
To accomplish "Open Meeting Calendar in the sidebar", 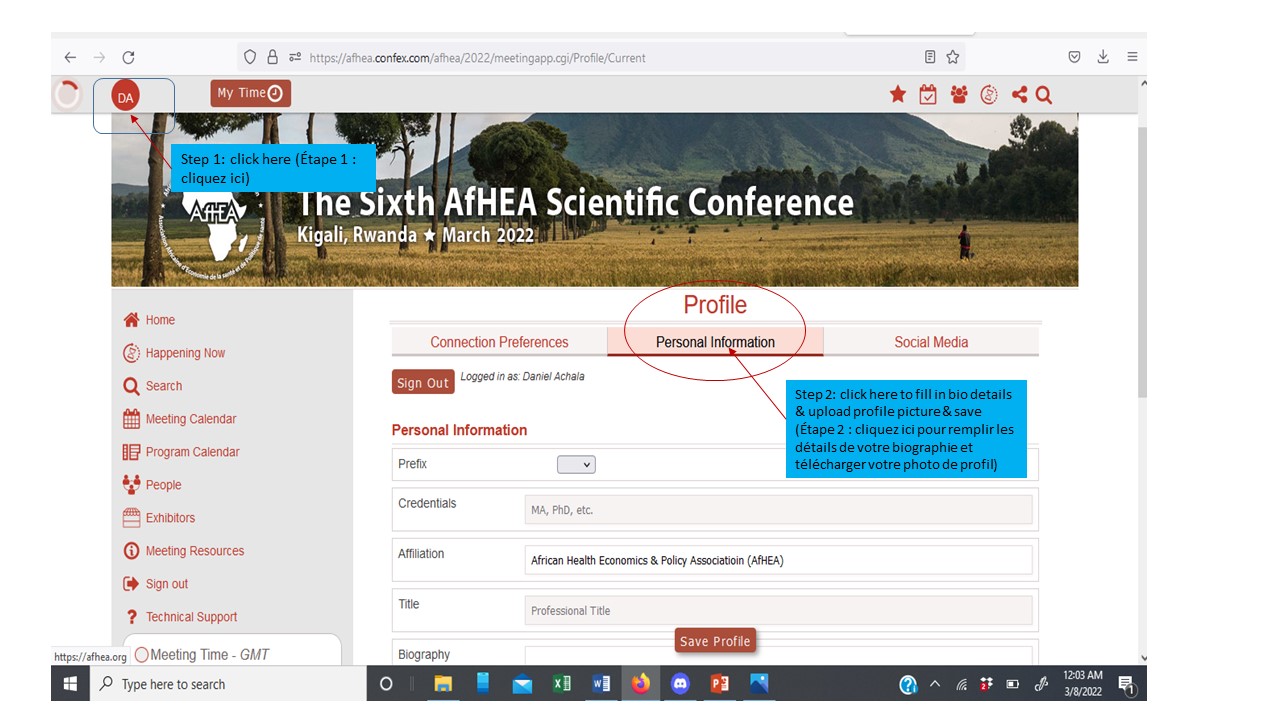I will [x=179, y=419].
